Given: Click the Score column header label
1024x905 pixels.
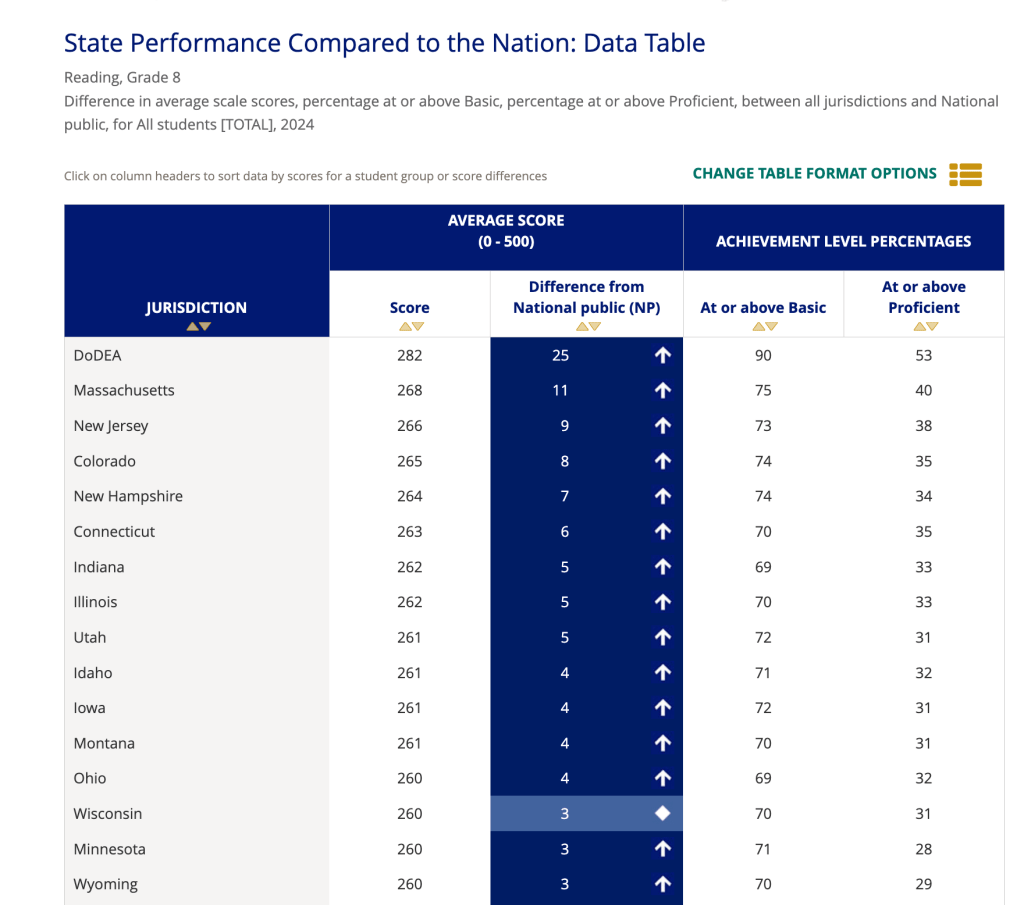Looking at the screenshot, I should tap(410, 307).
